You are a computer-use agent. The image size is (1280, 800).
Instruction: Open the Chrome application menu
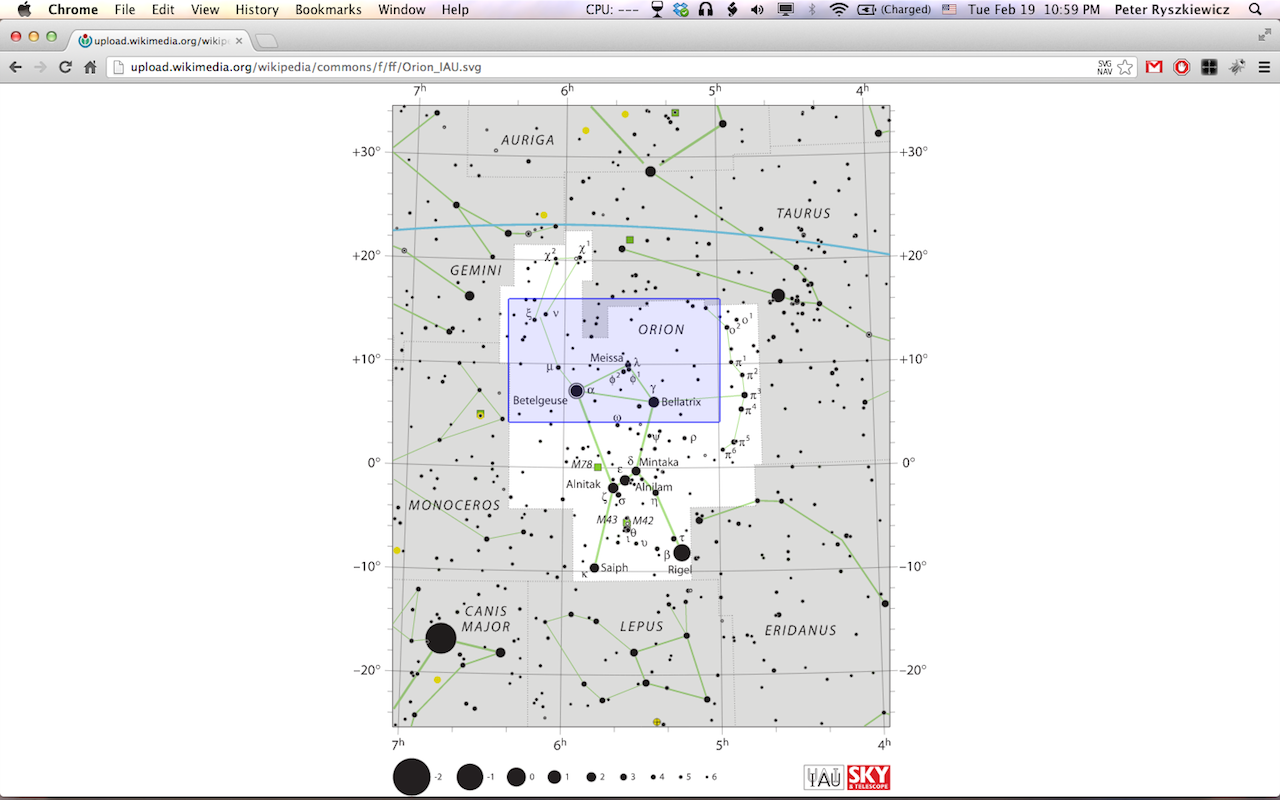[x=73, y=9]
